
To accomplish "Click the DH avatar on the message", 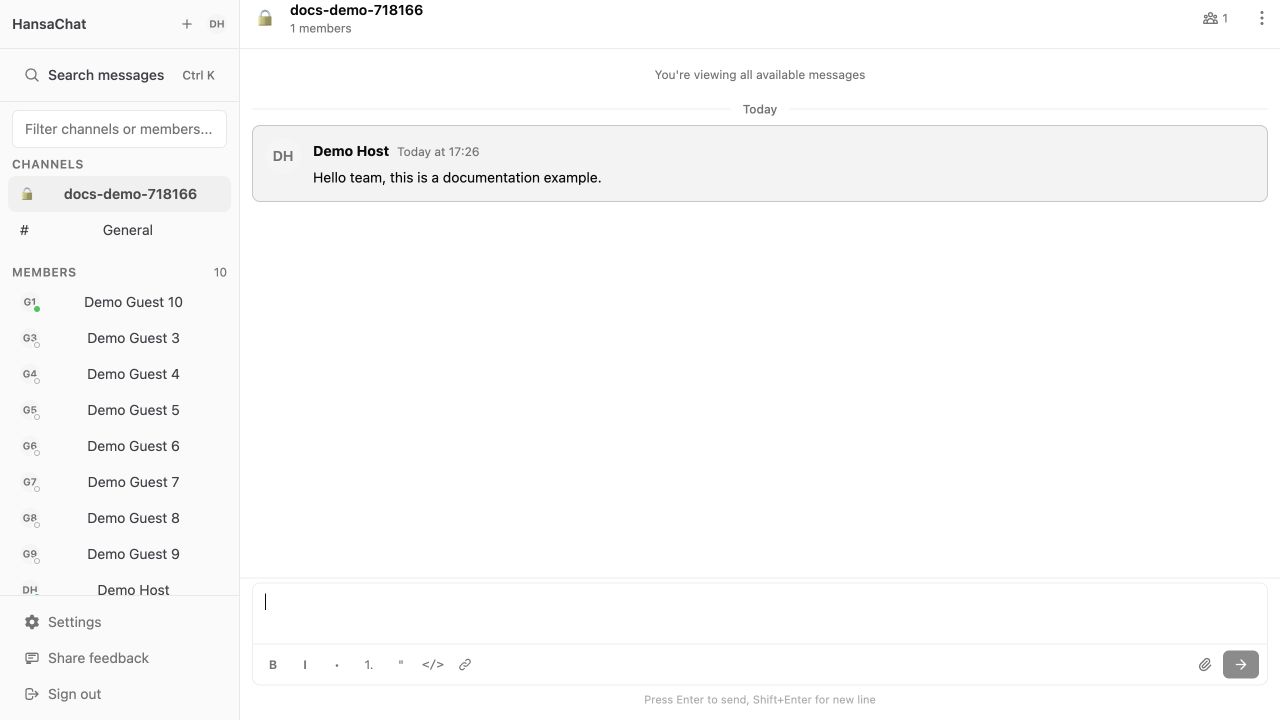I will [x=283, y=156].
